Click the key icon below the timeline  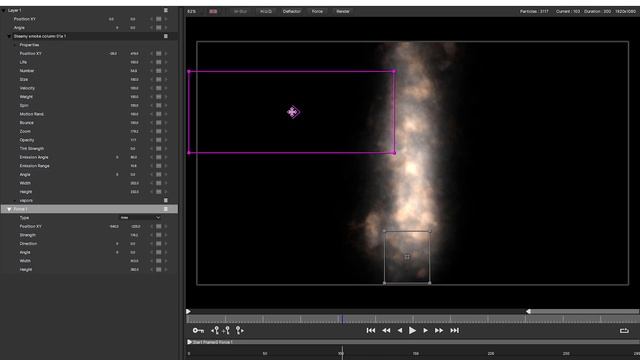pos(198,330)
